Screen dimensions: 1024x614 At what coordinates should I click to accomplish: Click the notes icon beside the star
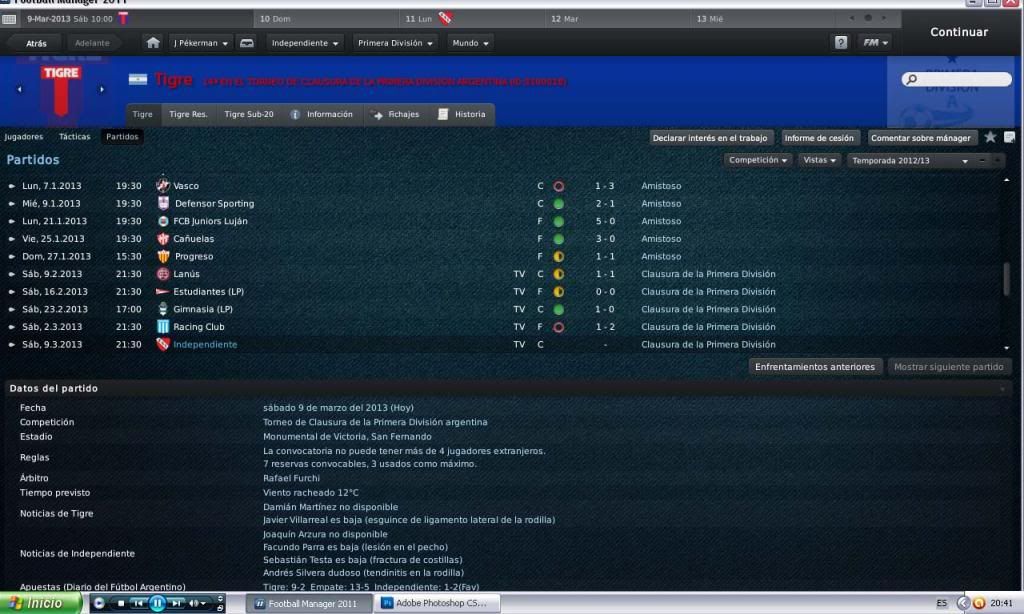[1009, 137]
